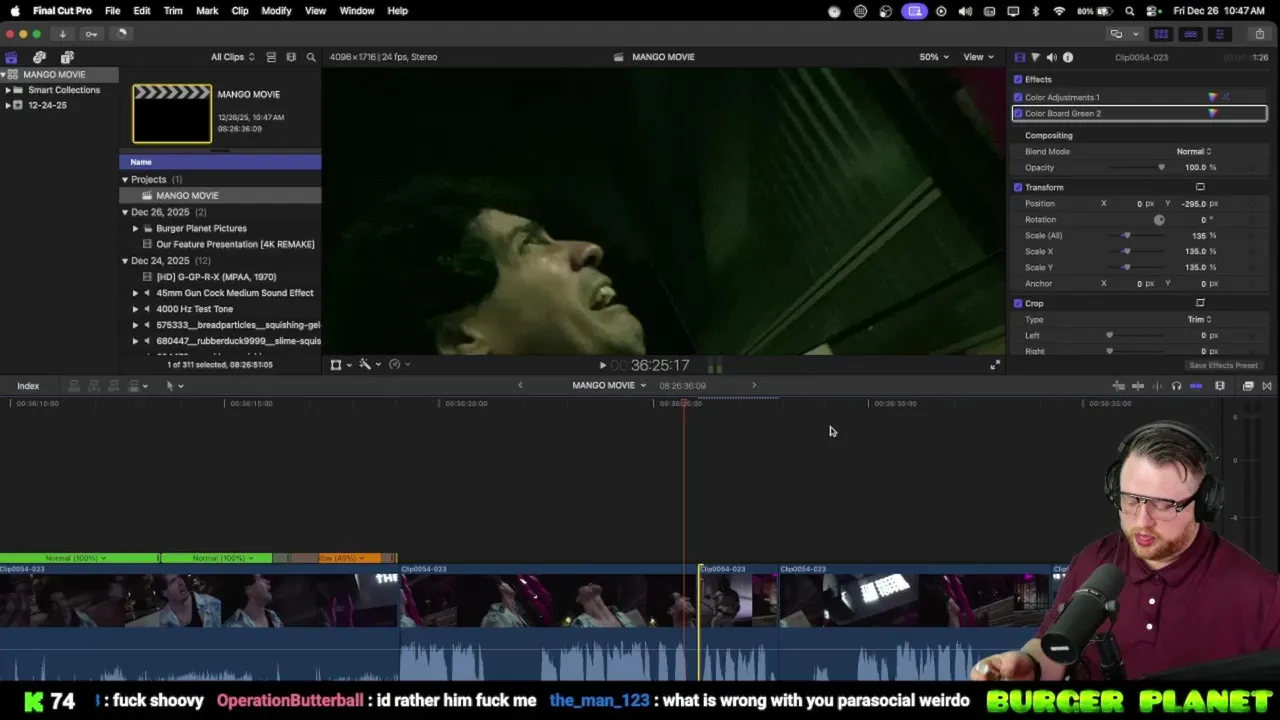Open the Transitions browser icon
1280x720 pixels.
[1267, 386]
